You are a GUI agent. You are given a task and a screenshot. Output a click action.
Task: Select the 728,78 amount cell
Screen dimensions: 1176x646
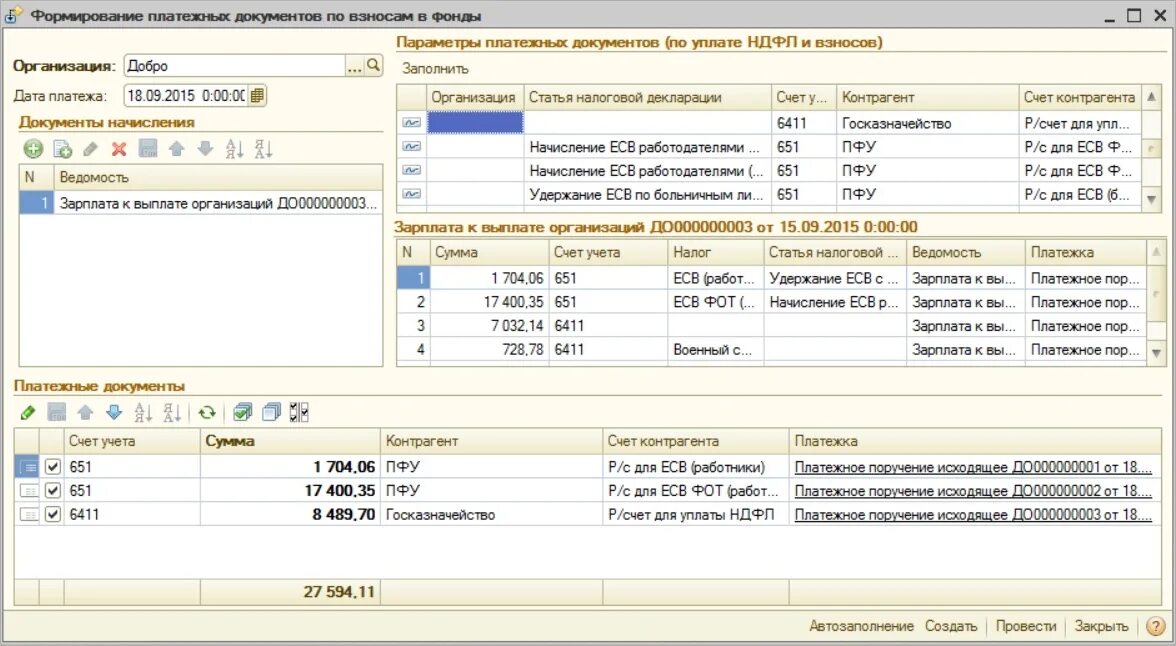[x=489, y=350]
